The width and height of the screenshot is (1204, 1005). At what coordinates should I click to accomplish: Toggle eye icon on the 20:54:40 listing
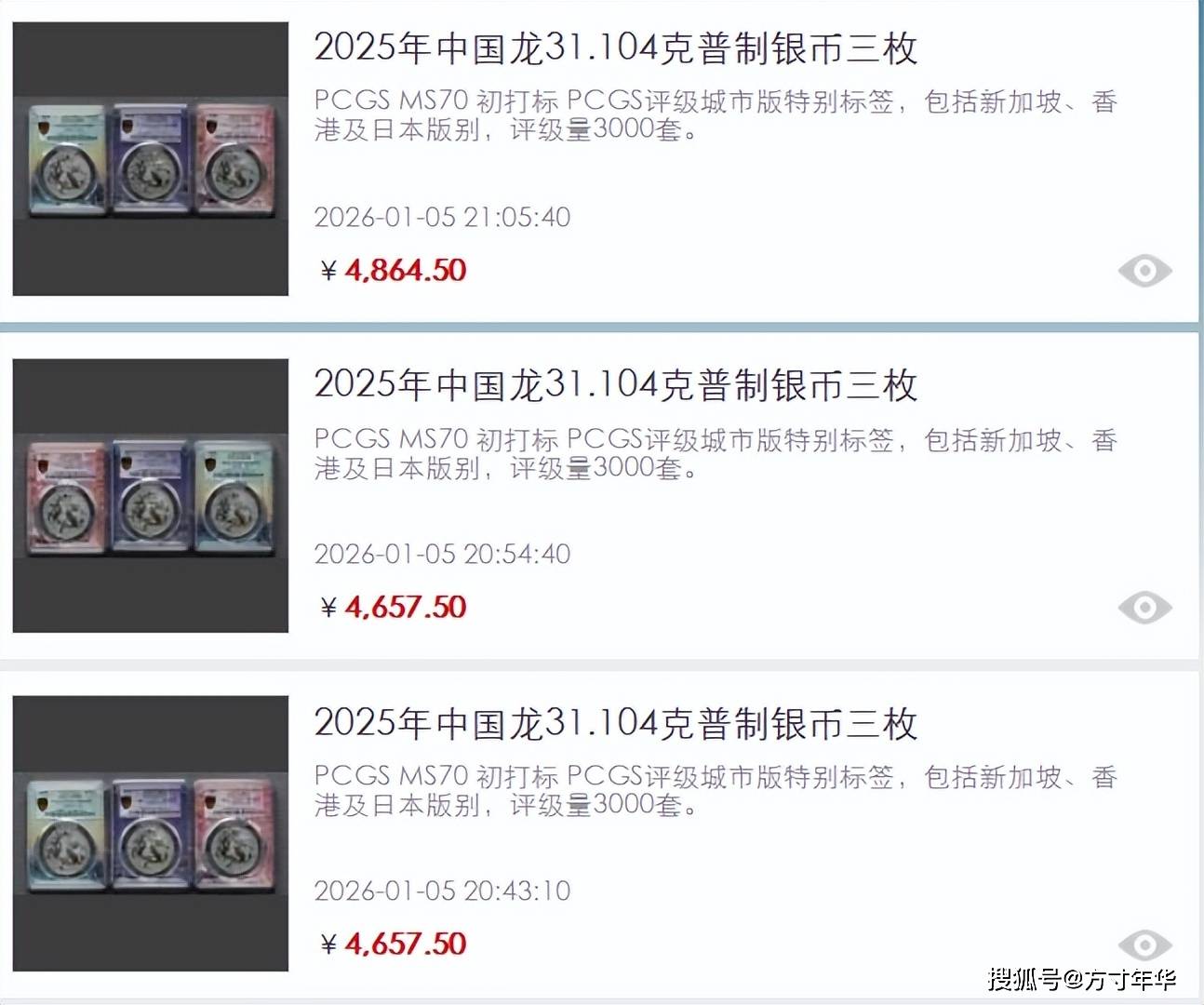pos(1144,608)
